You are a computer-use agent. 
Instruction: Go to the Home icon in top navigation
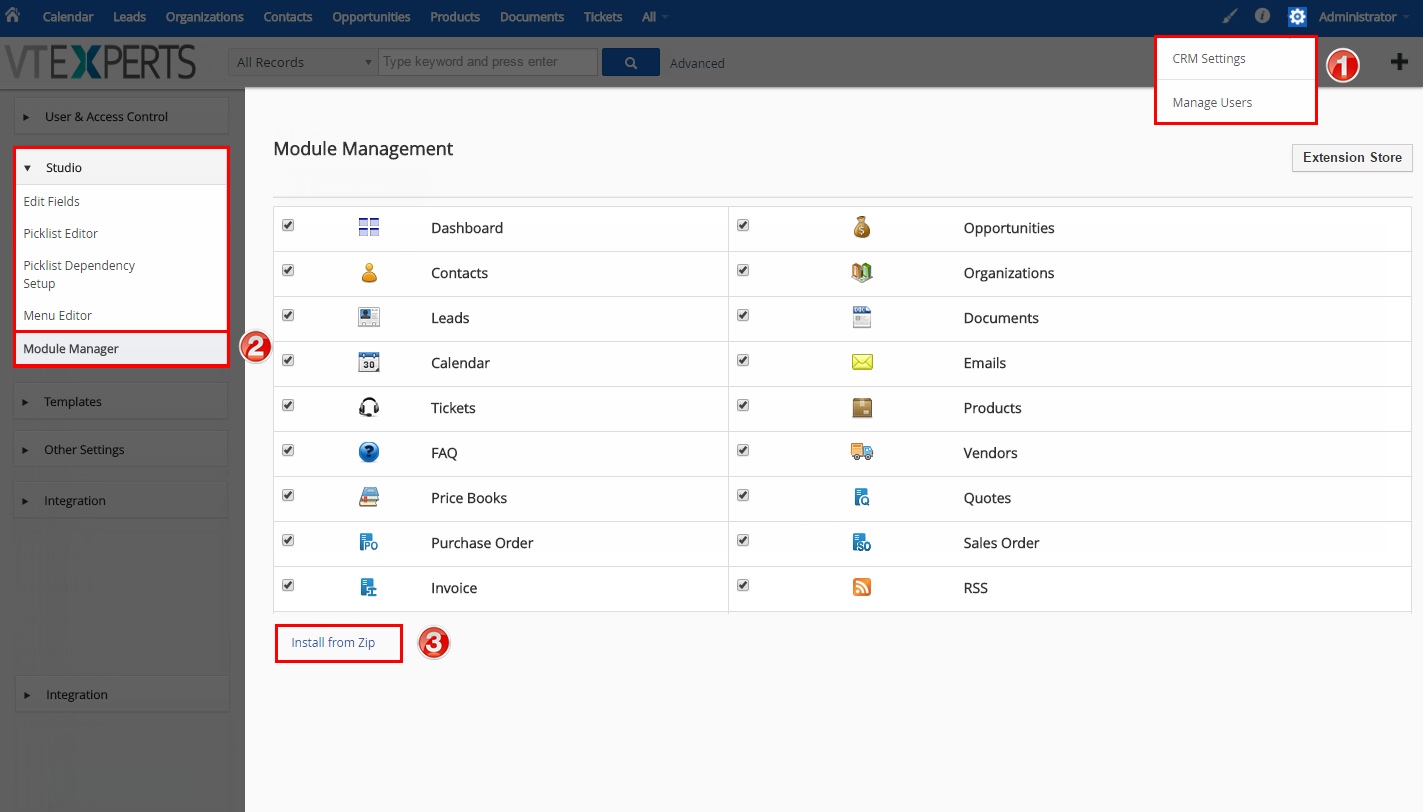13,16
